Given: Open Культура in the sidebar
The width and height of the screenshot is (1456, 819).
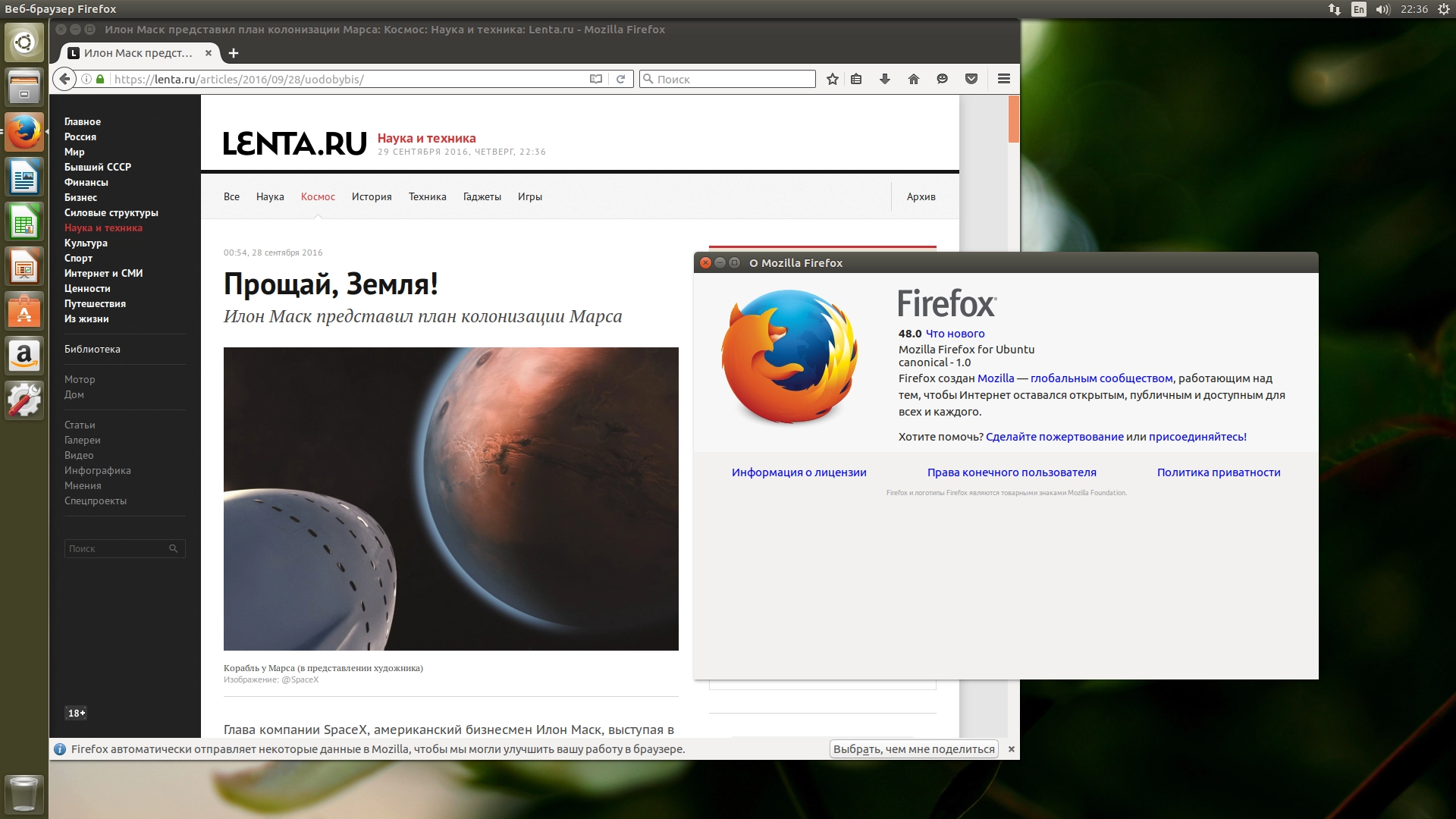Looking at the screenshot, I should (x=86, y=243).
